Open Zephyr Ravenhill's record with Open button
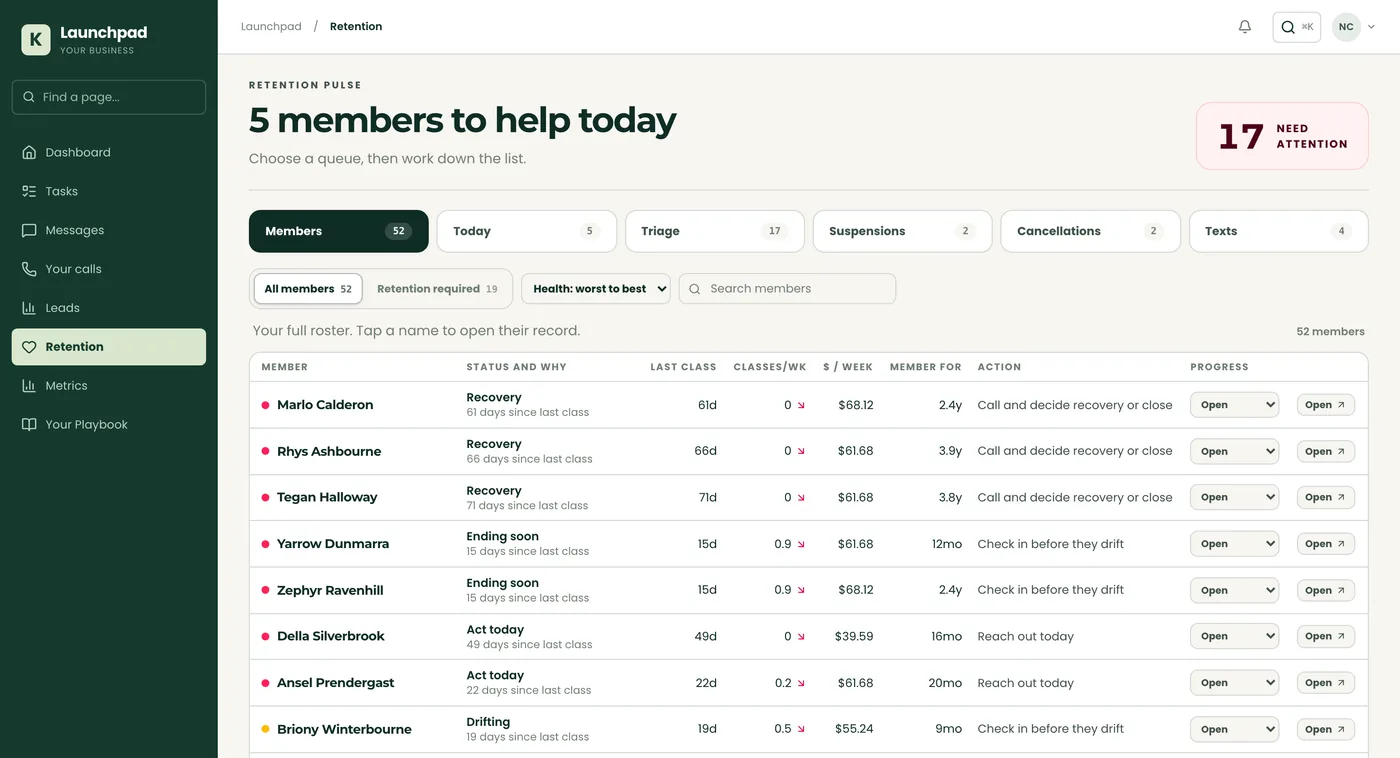 click(1326, 590)
